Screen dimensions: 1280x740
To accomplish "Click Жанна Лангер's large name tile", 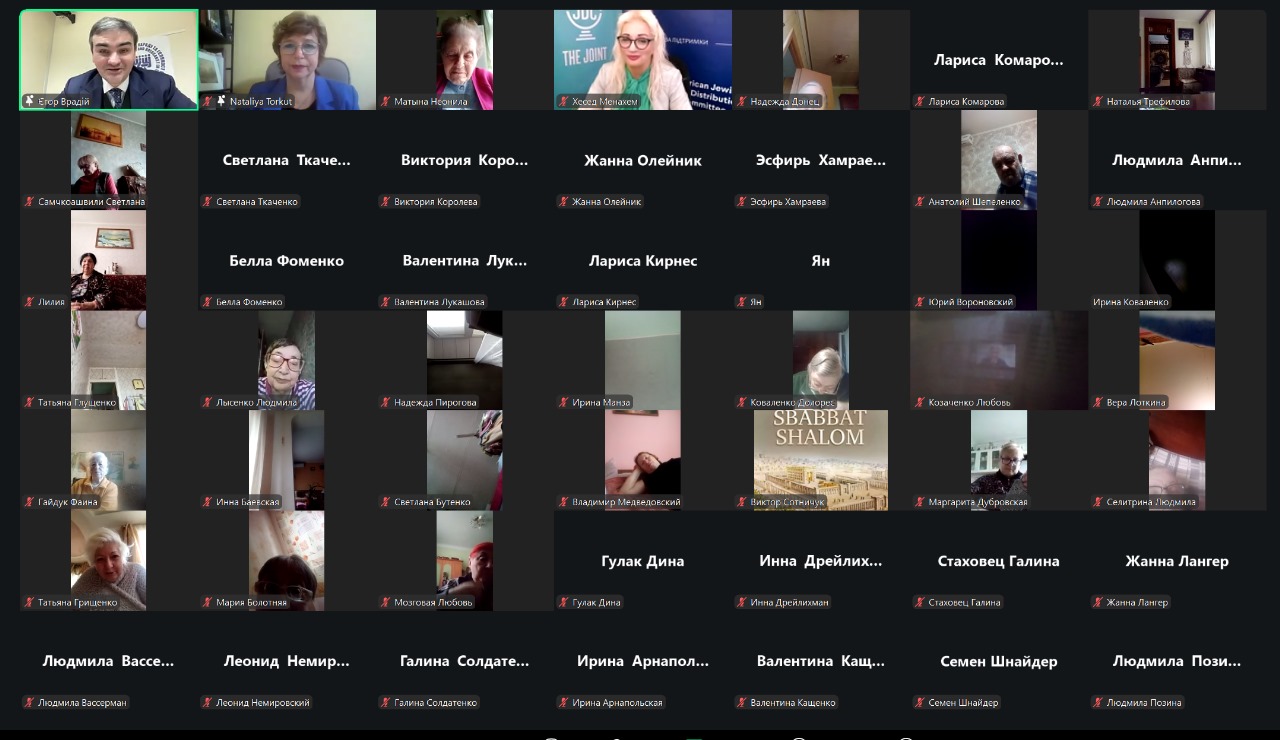I will pyautogui.click(x=1177, y=561).
